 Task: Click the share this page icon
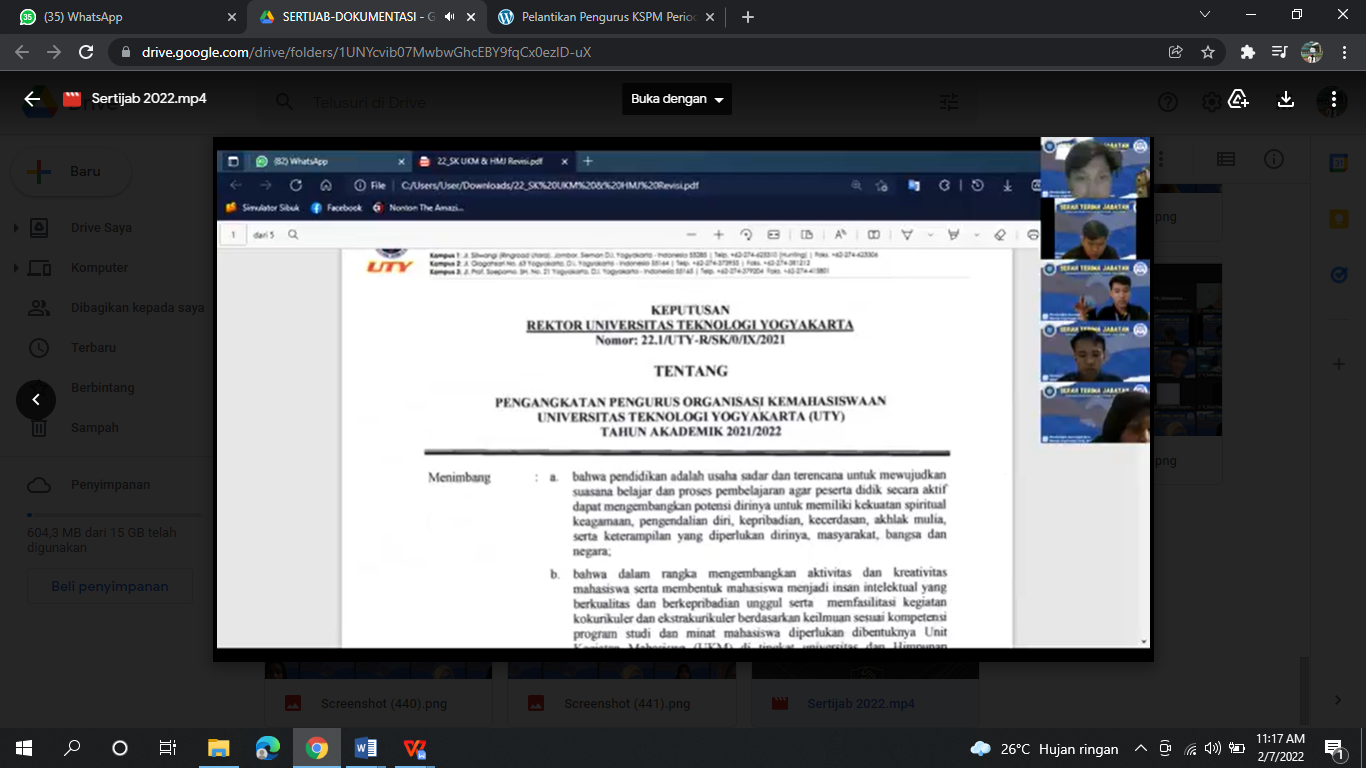1176,52
